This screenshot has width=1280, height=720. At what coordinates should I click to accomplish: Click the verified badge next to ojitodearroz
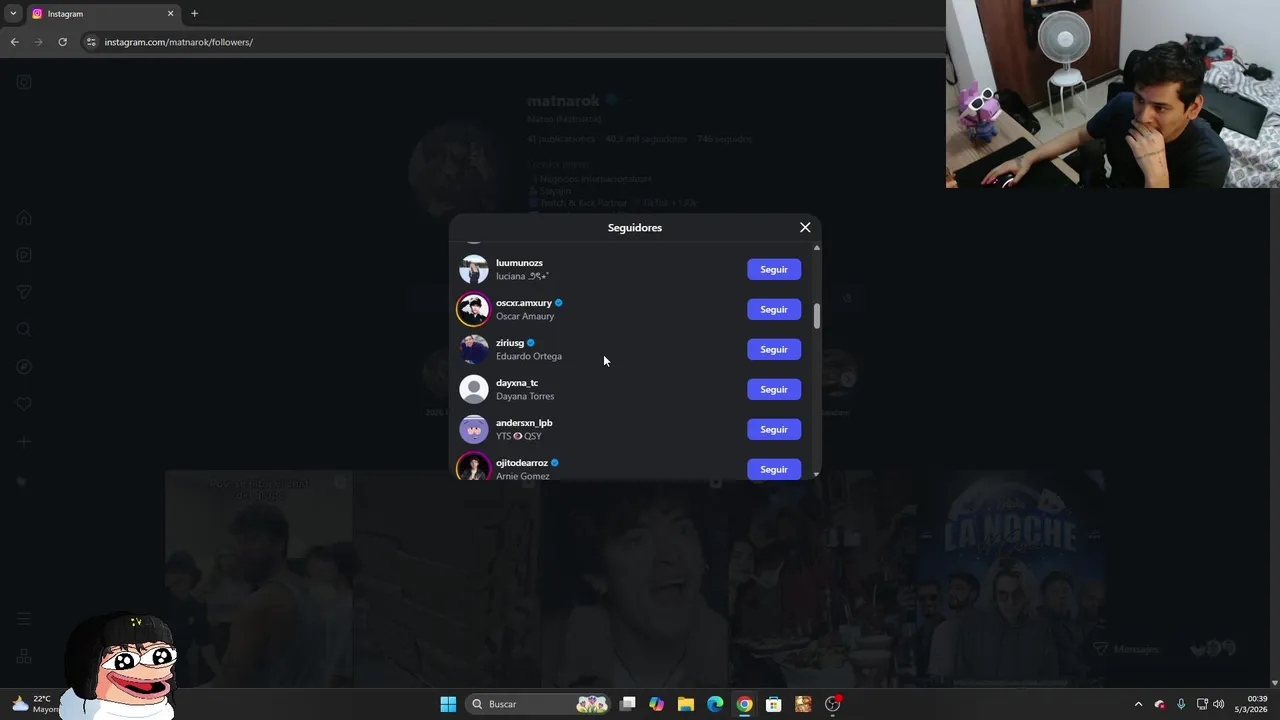pyautogui.click(x=555, y=463)
